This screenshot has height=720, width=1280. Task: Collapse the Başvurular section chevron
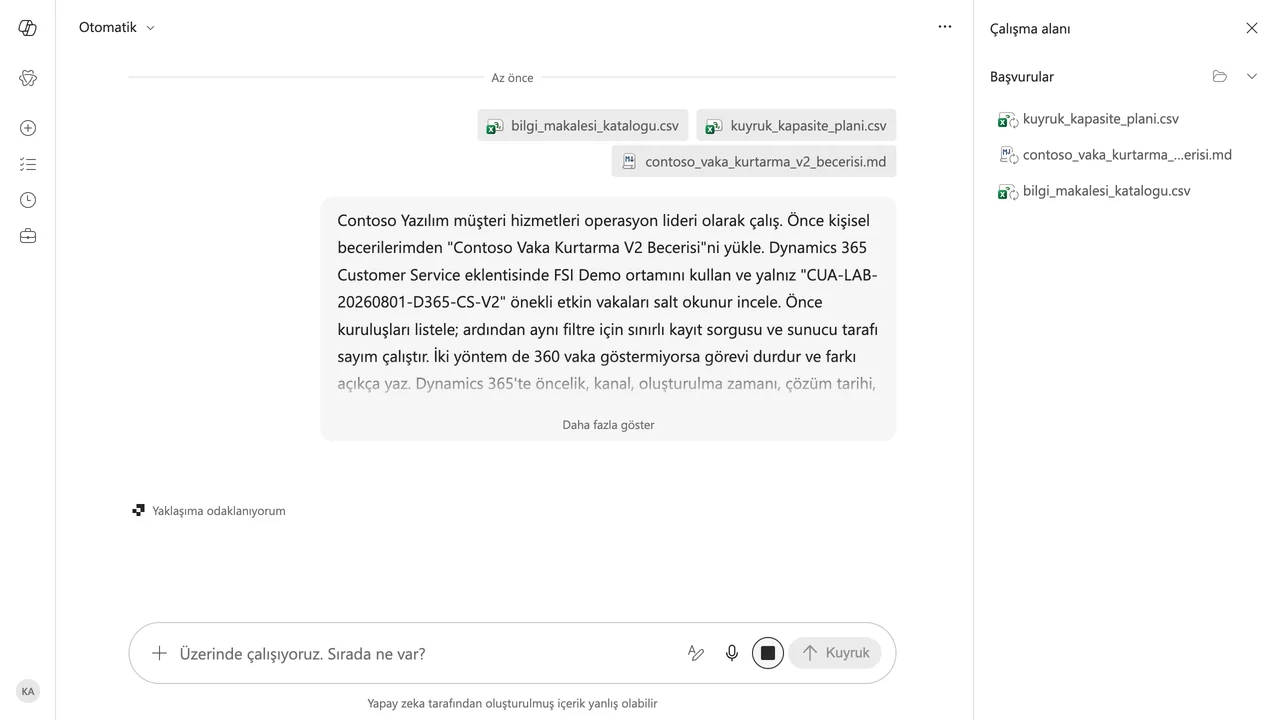point(1252,76)
